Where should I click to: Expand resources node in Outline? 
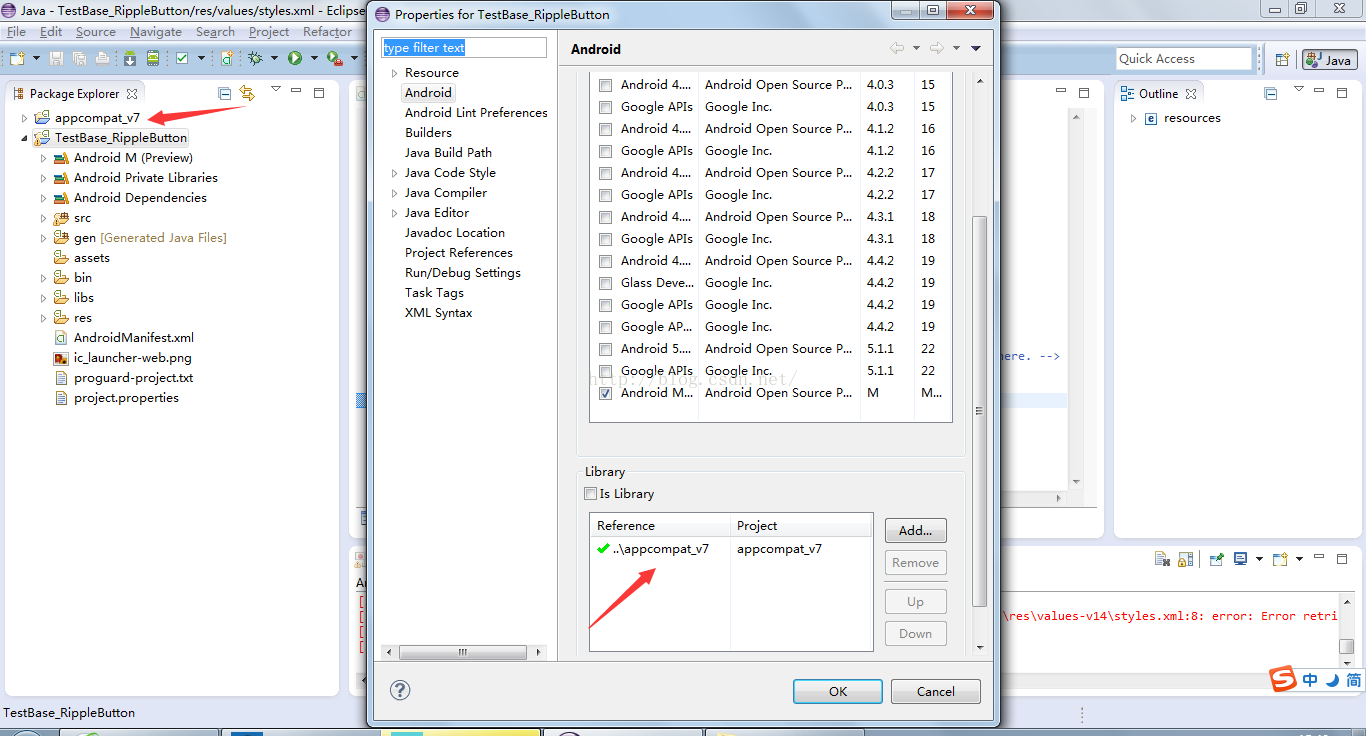click(1133, 118)
